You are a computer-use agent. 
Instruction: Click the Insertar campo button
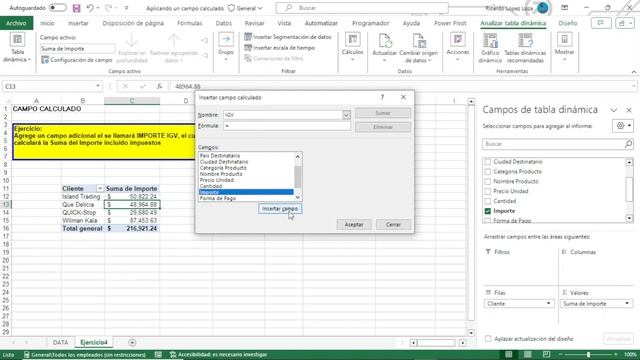click(280, 209)
